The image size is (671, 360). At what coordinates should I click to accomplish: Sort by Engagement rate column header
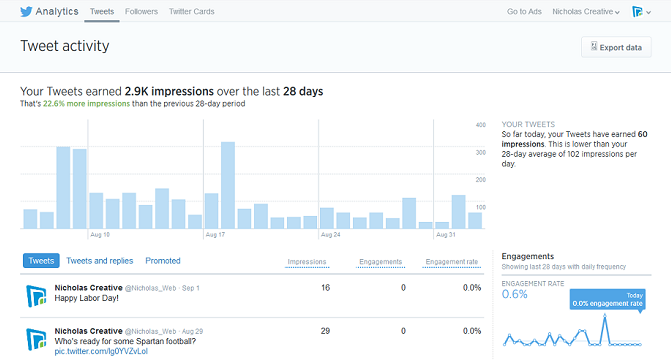coord(451,262)
